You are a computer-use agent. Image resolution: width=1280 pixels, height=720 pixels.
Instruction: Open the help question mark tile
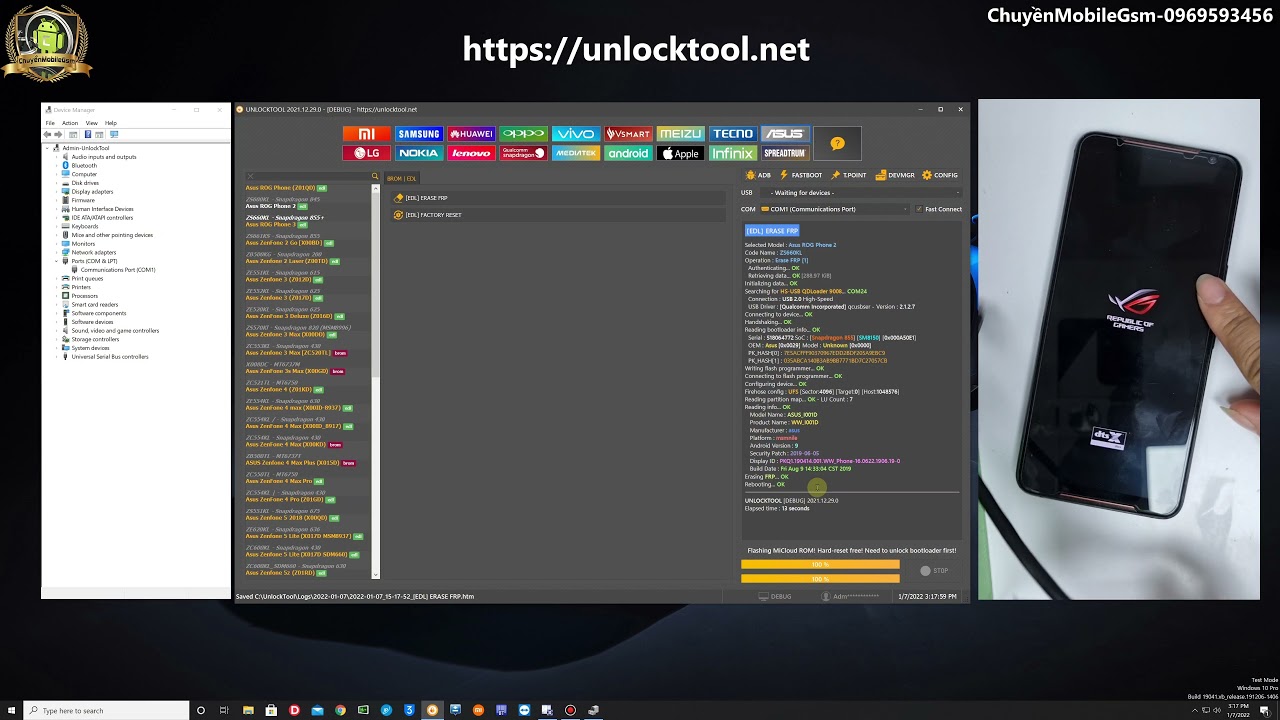(x=837, y=144)
